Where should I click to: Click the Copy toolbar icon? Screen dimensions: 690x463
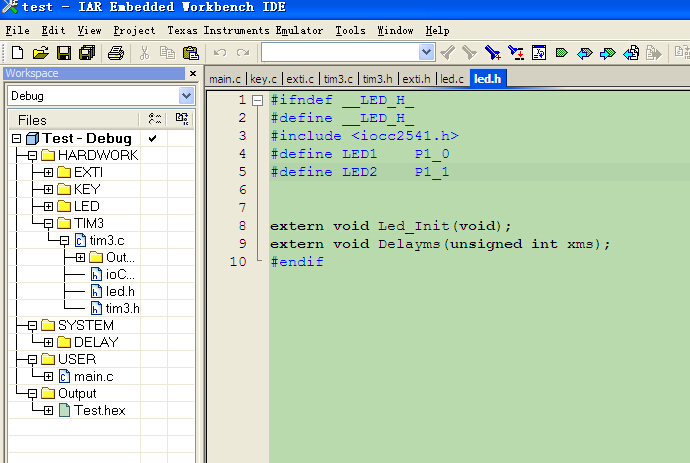click(167, 53)
